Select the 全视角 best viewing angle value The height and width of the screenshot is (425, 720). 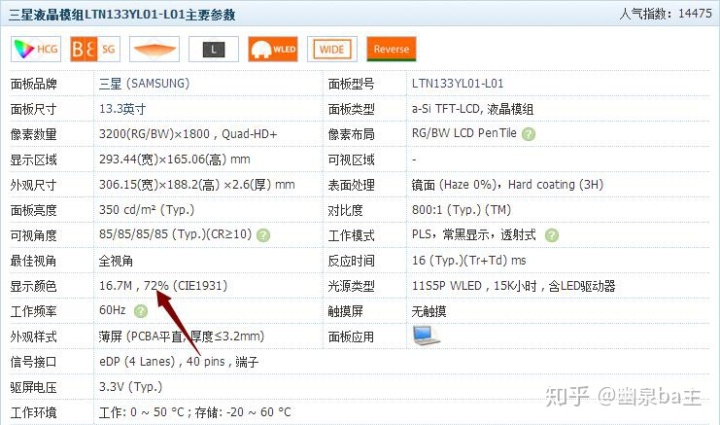[116, 261]
